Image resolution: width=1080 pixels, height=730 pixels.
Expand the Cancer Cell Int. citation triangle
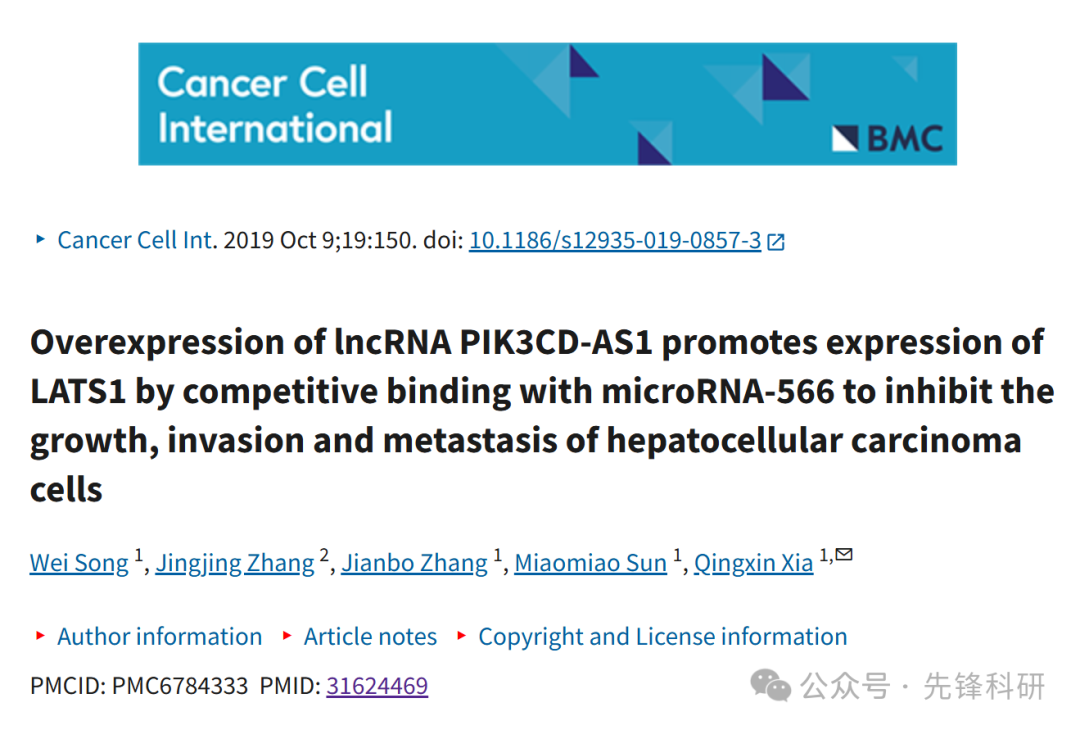pos(41,239)
